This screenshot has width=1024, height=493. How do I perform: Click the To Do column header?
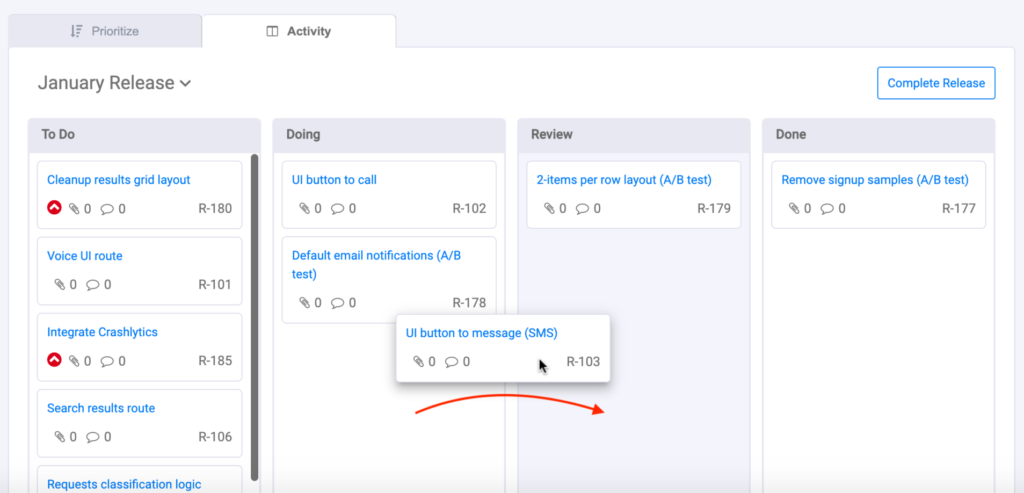click(x=144, y=135)
